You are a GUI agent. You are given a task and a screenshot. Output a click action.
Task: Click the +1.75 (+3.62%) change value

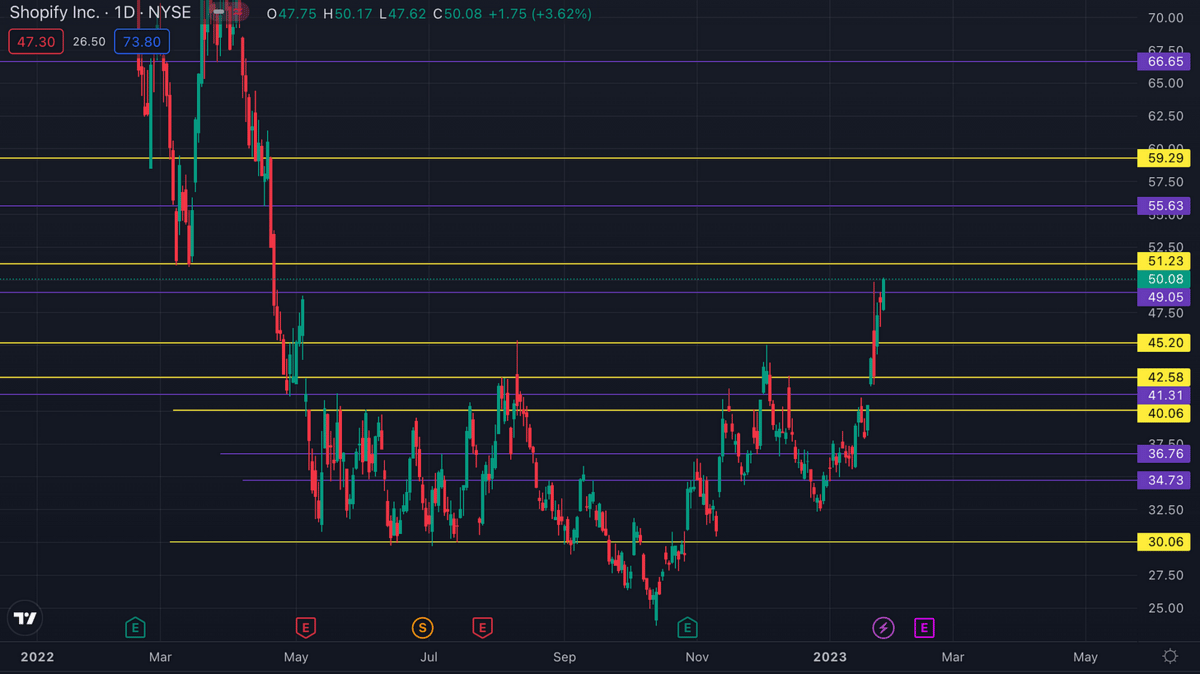[x=541, y=15]
